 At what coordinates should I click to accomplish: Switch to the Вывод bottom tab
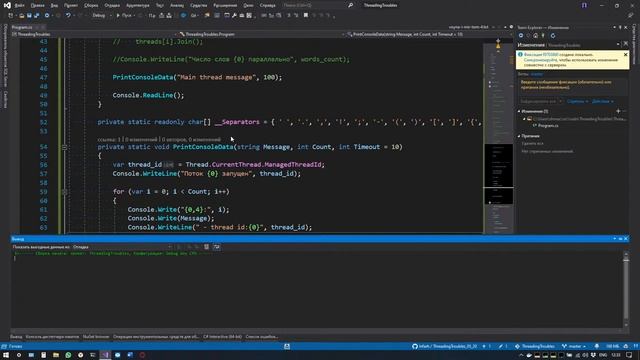(x=16, y=337)
